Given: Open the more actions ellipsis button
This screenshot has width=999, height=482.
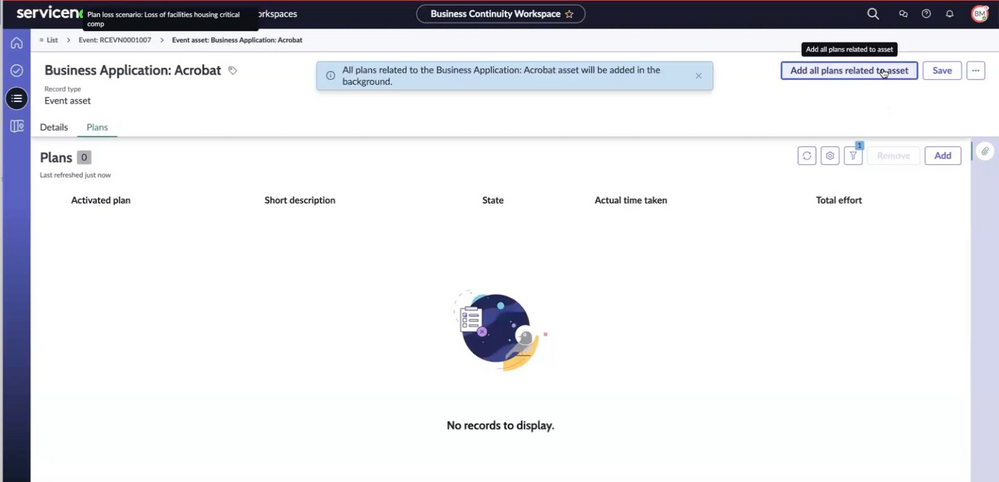Looking at the screenshot, I should coord(975,71).
